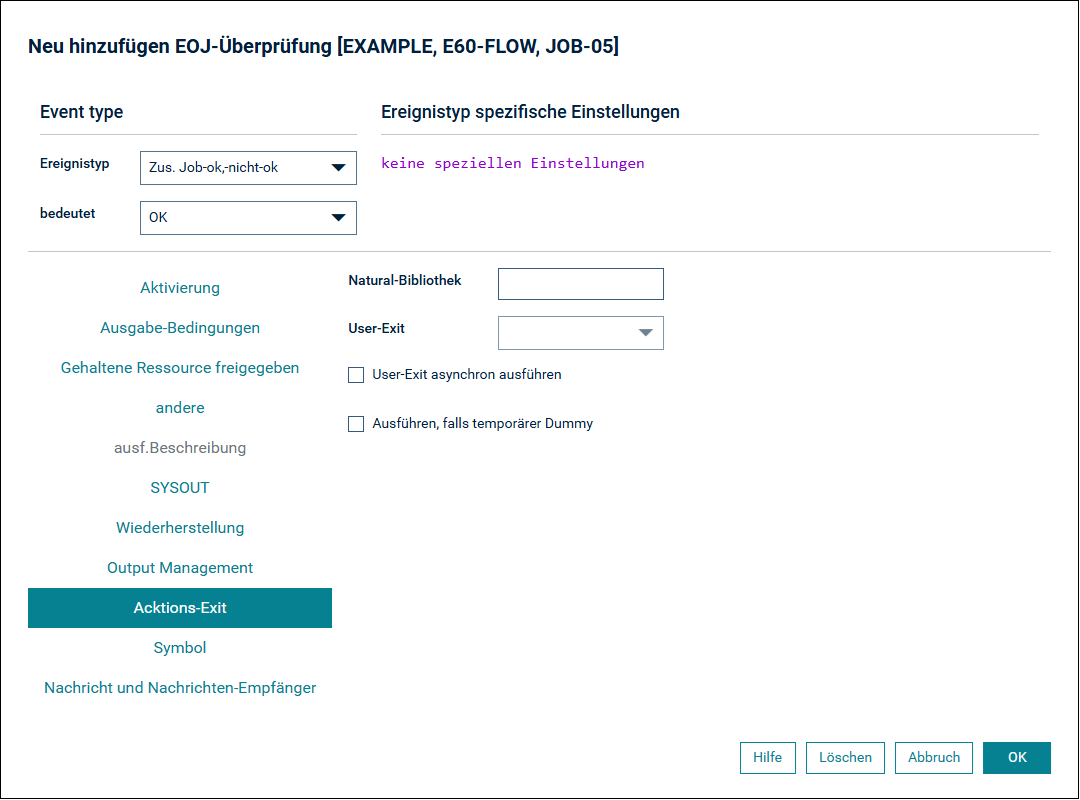1080x800 pixels.
Task: Click the dialog title 'Neu hinzufügen EOJ-Überprüfung'
Action: (x=180, y=46)
